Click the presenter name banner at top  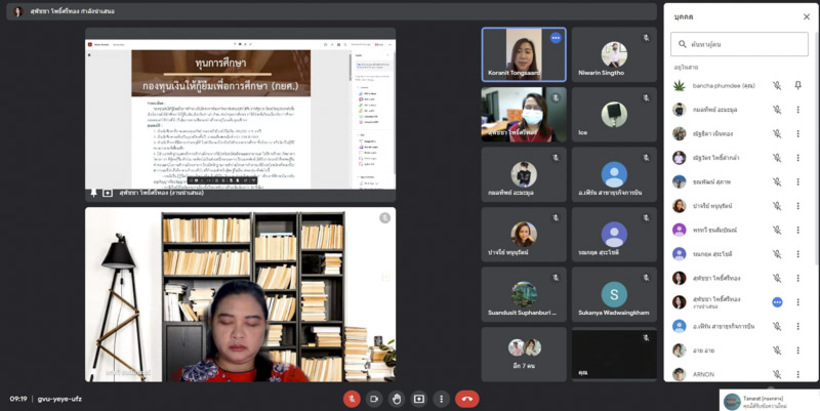(332, 12)
